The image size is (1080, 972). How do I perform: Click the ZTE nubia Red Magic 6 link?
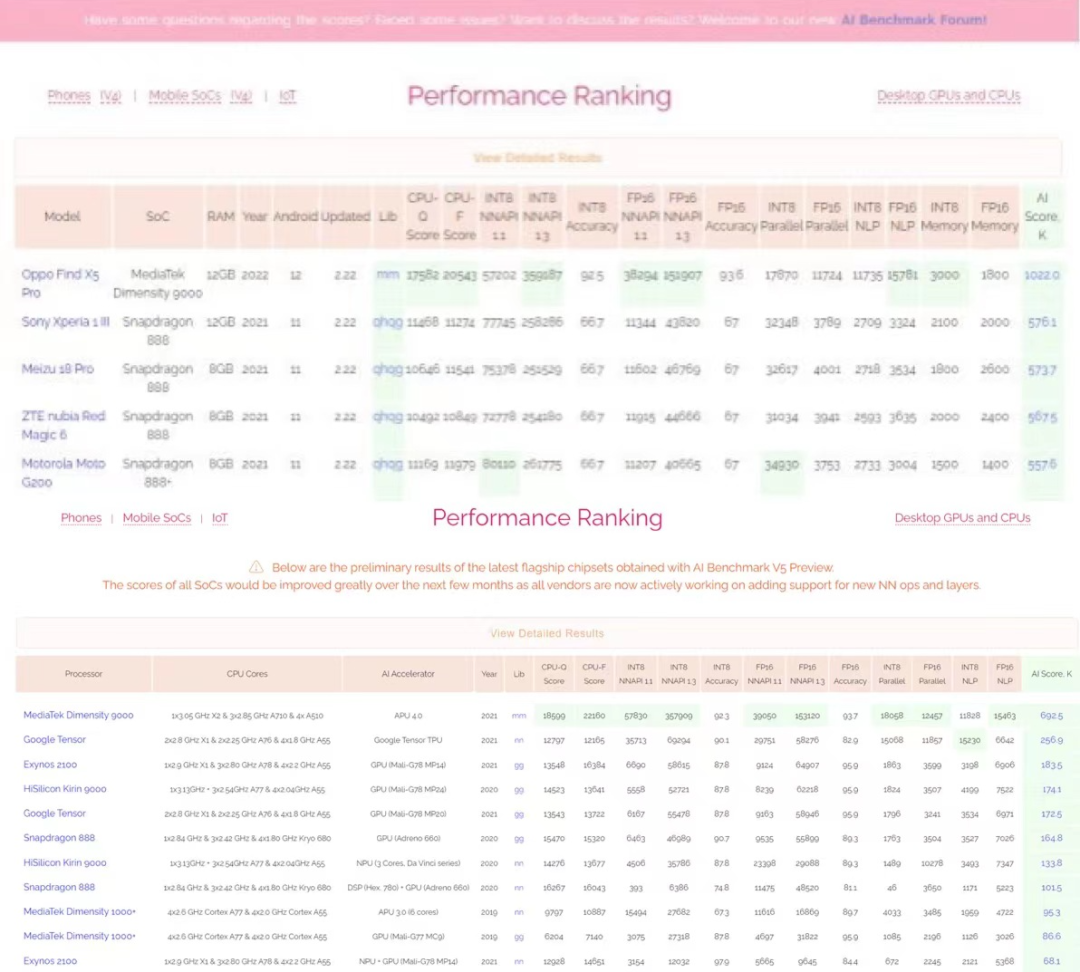coord(63,425)
